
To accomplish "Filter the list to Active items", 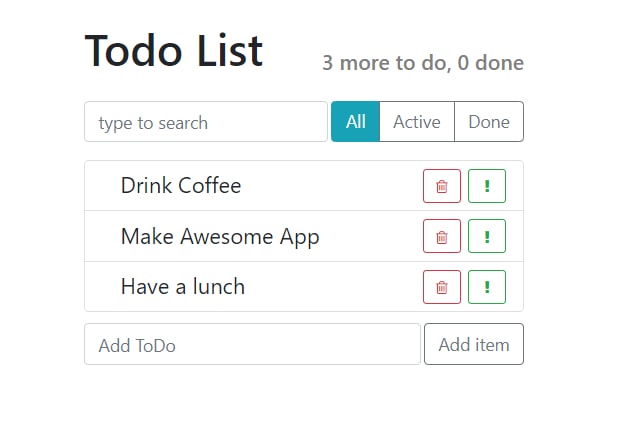I will pyautogui.click(x=417, y=122).
